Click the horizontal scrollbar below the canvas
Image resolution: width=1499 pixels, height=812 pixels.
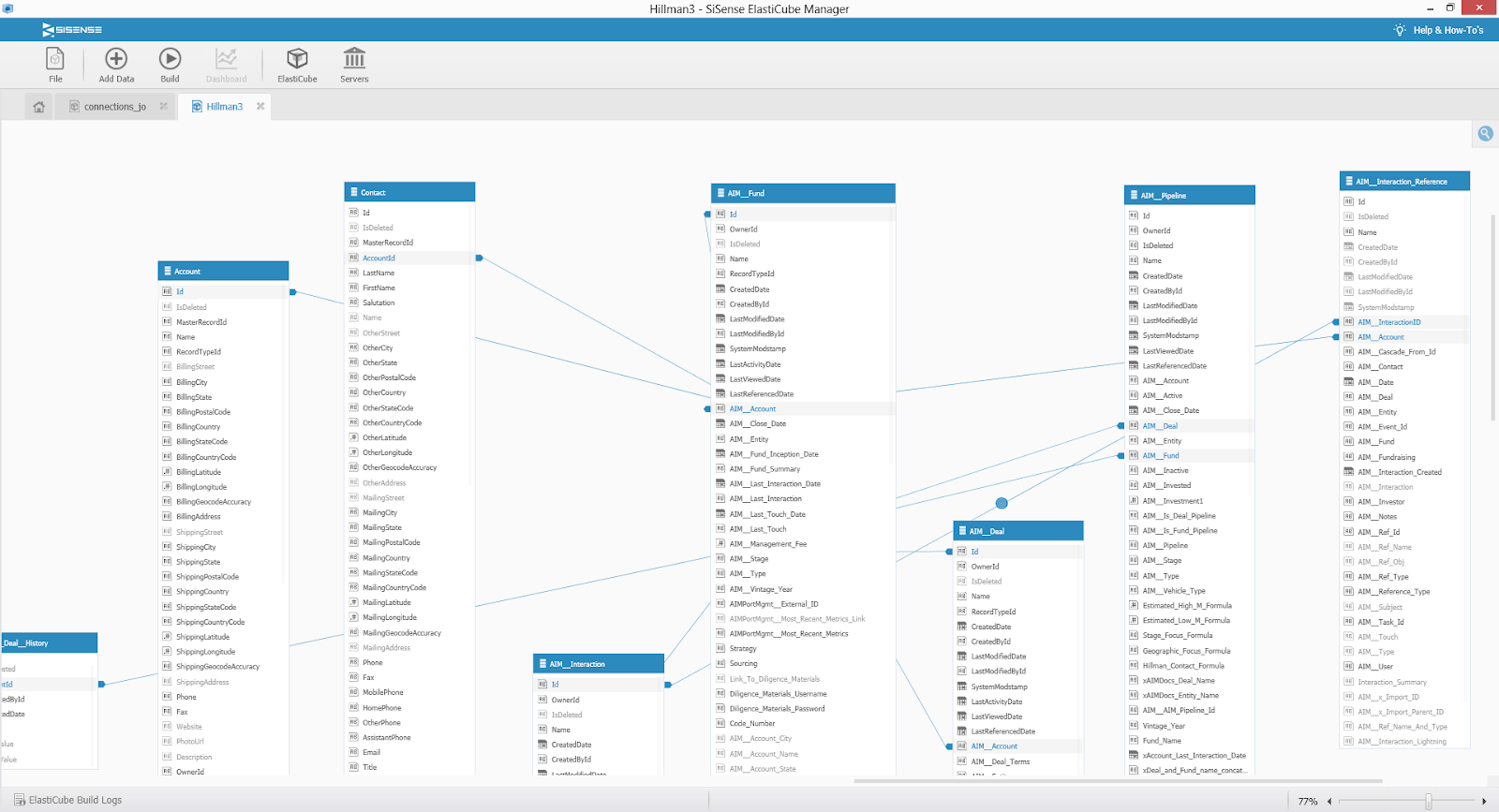coord(1118,781)
